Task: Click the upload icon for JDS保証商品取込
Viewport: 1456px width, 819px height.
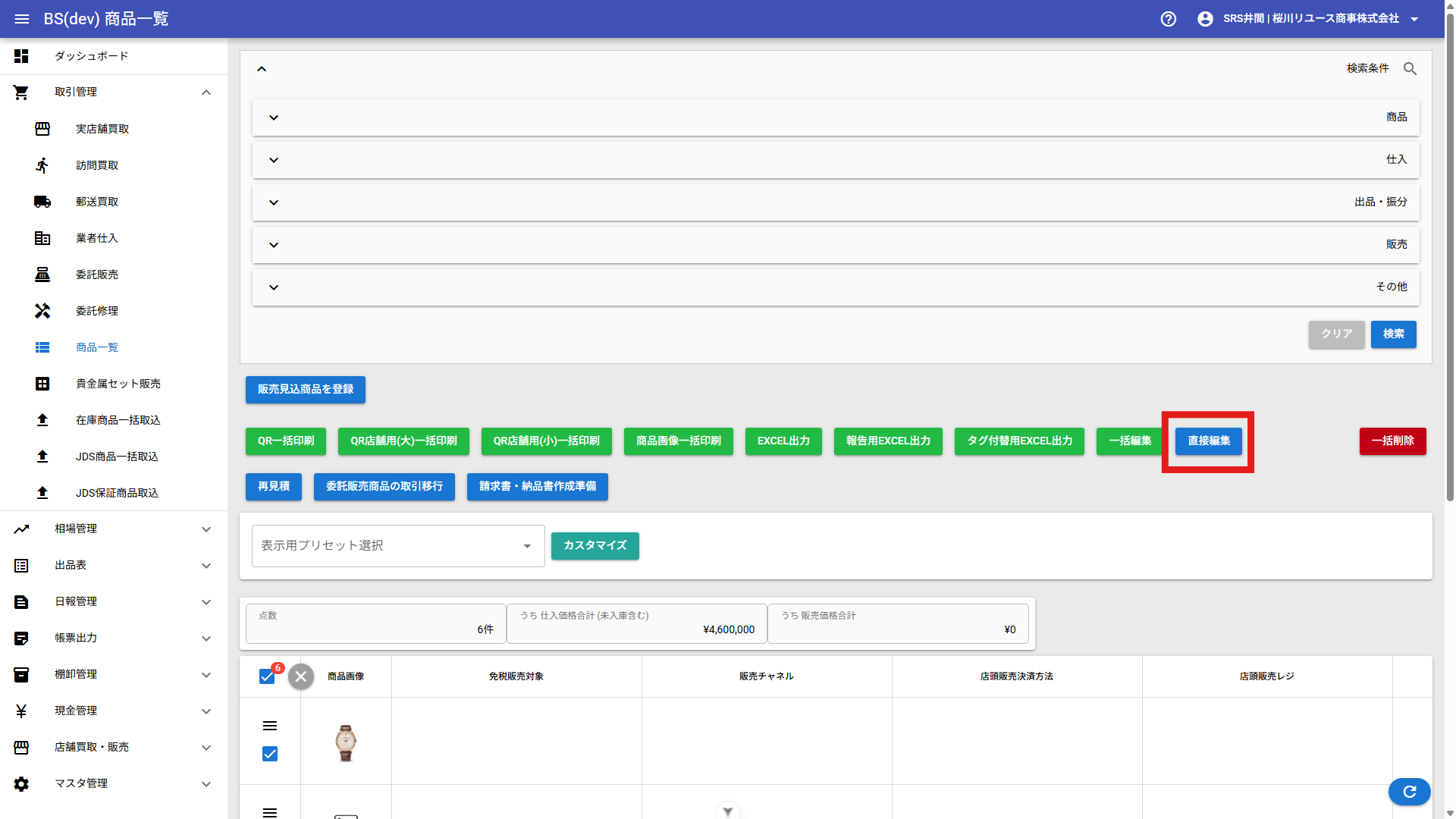Action: click(42, 493)
